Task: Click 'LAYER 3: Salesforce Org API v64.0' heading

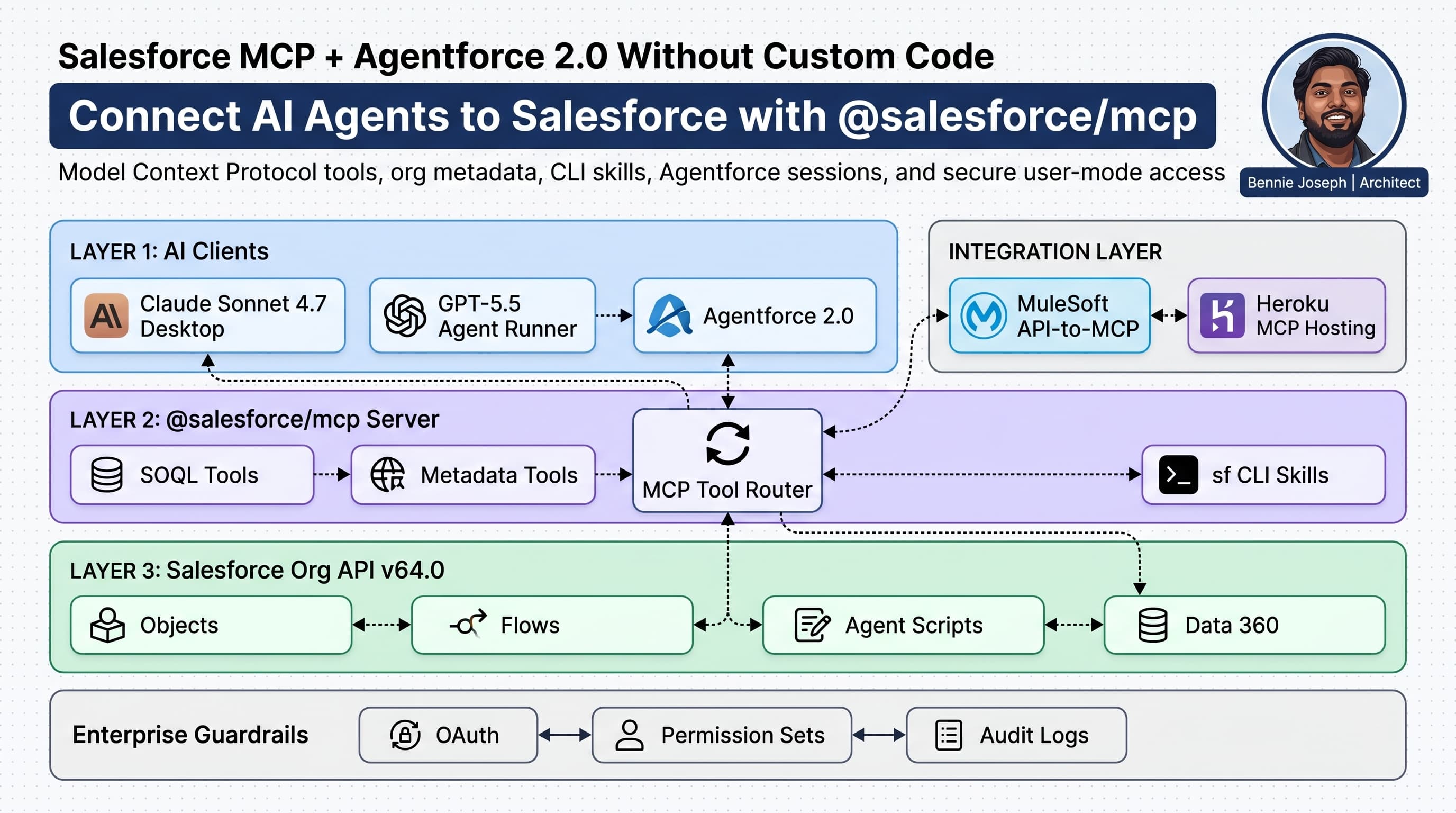Action: [x=257, y=570]
